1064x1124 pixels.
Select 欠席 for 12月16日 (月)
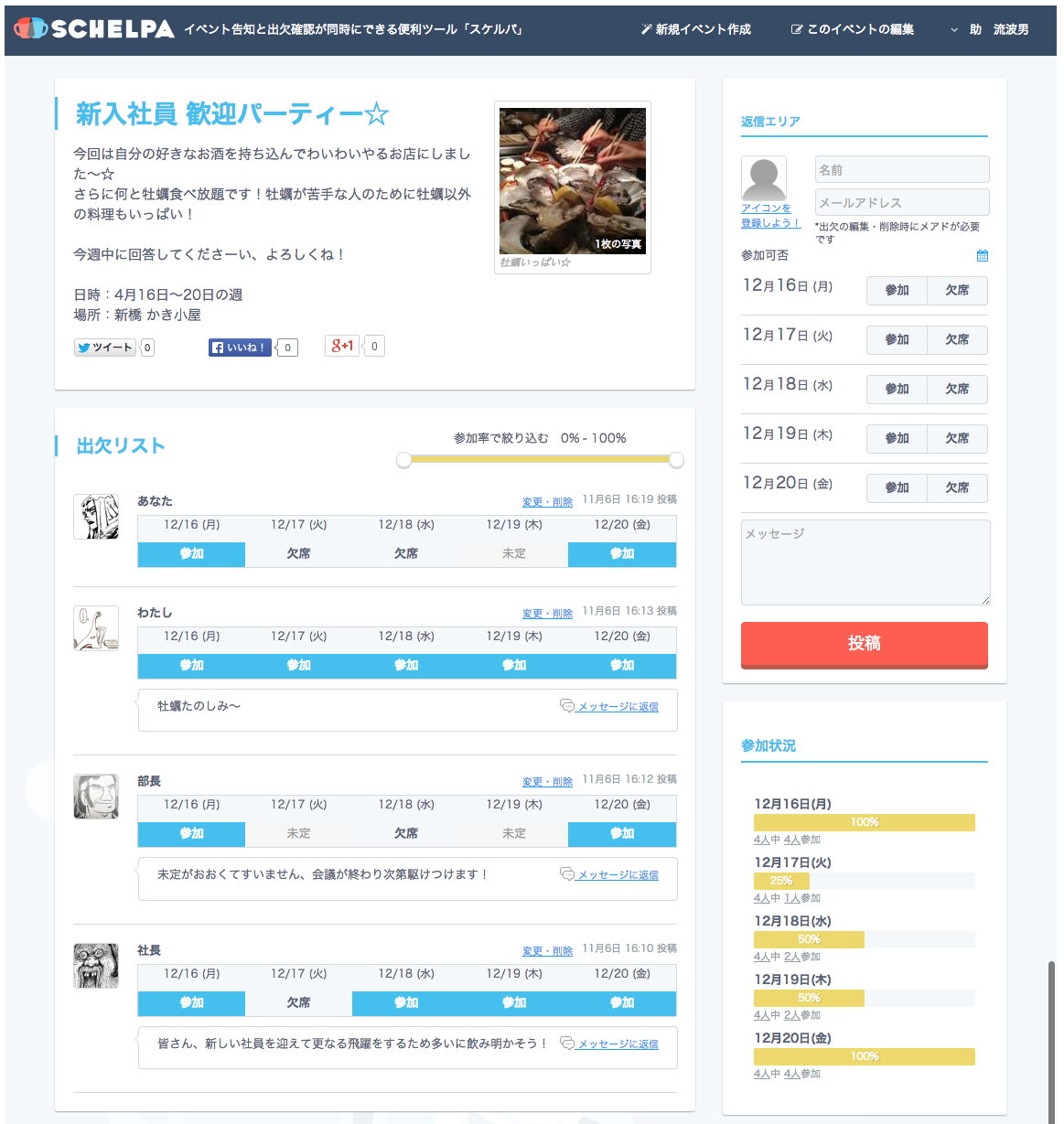coord(958,291)
